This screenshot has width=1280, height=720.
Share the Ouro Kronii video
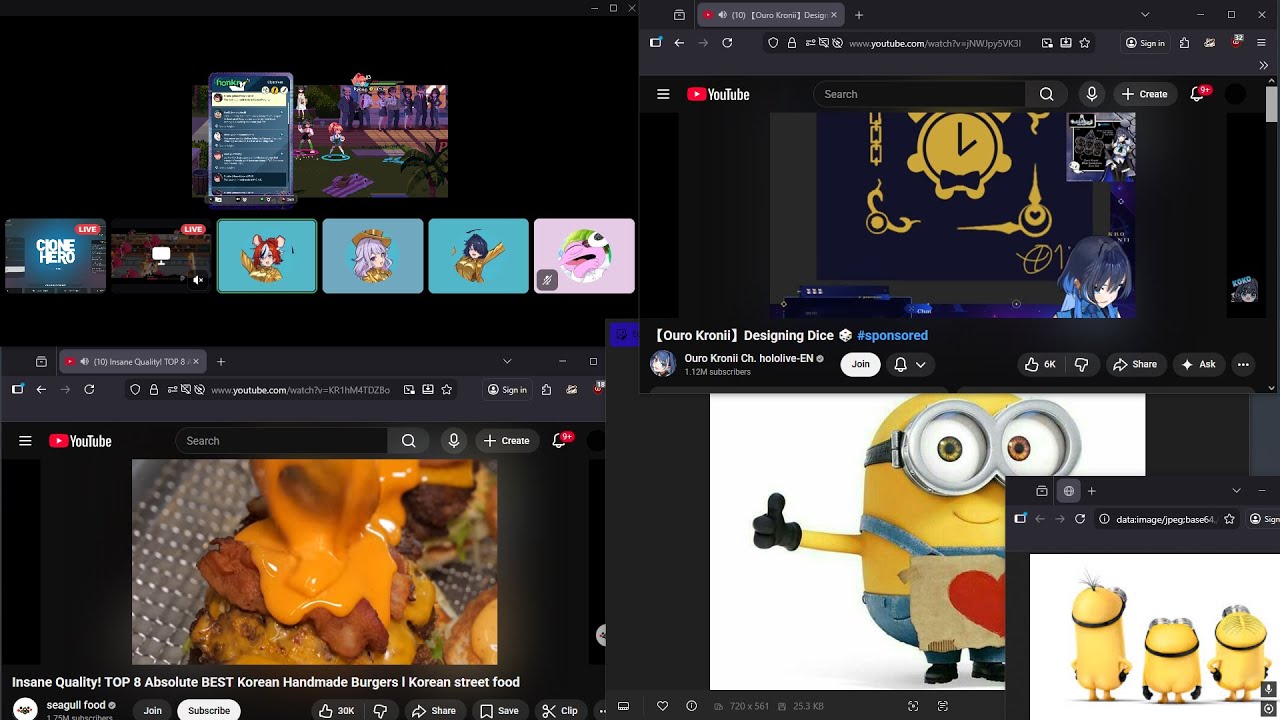[1135, 364]
